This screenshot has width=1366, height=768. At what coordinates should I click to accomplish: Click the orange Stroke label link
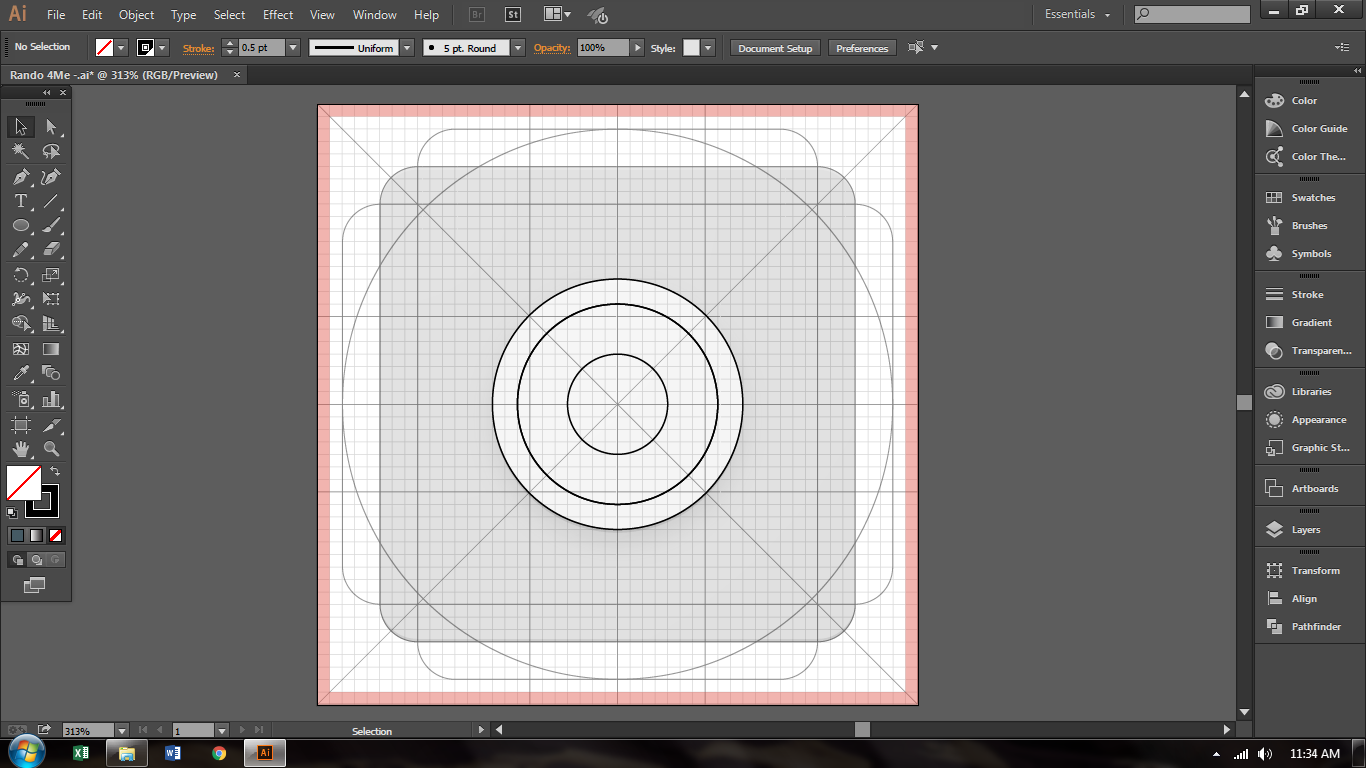tap(198, 48)
